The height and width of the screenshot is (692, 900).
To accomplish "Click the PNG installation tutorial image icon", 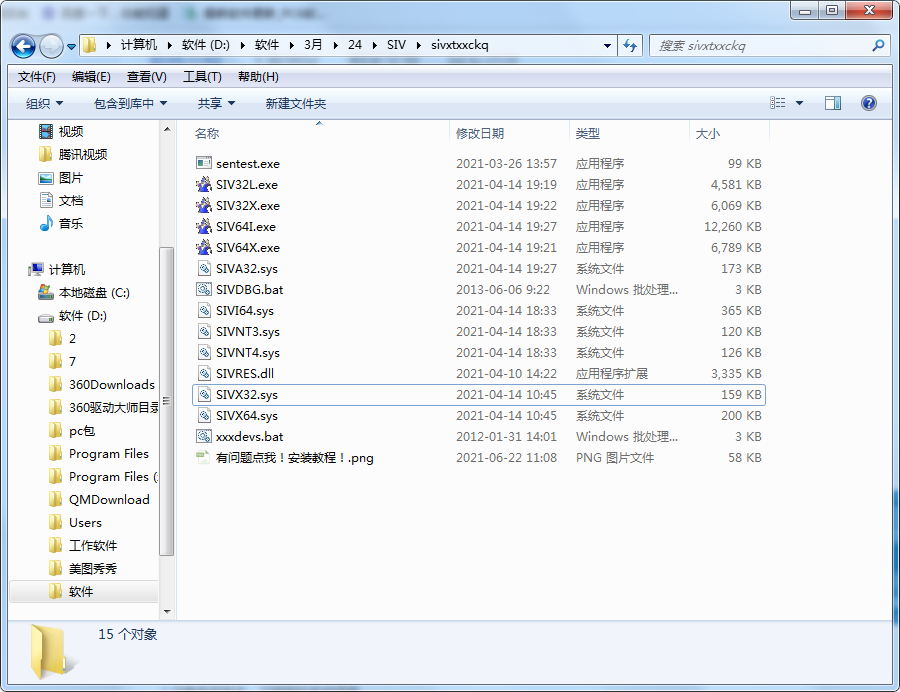I will (204, 458).
